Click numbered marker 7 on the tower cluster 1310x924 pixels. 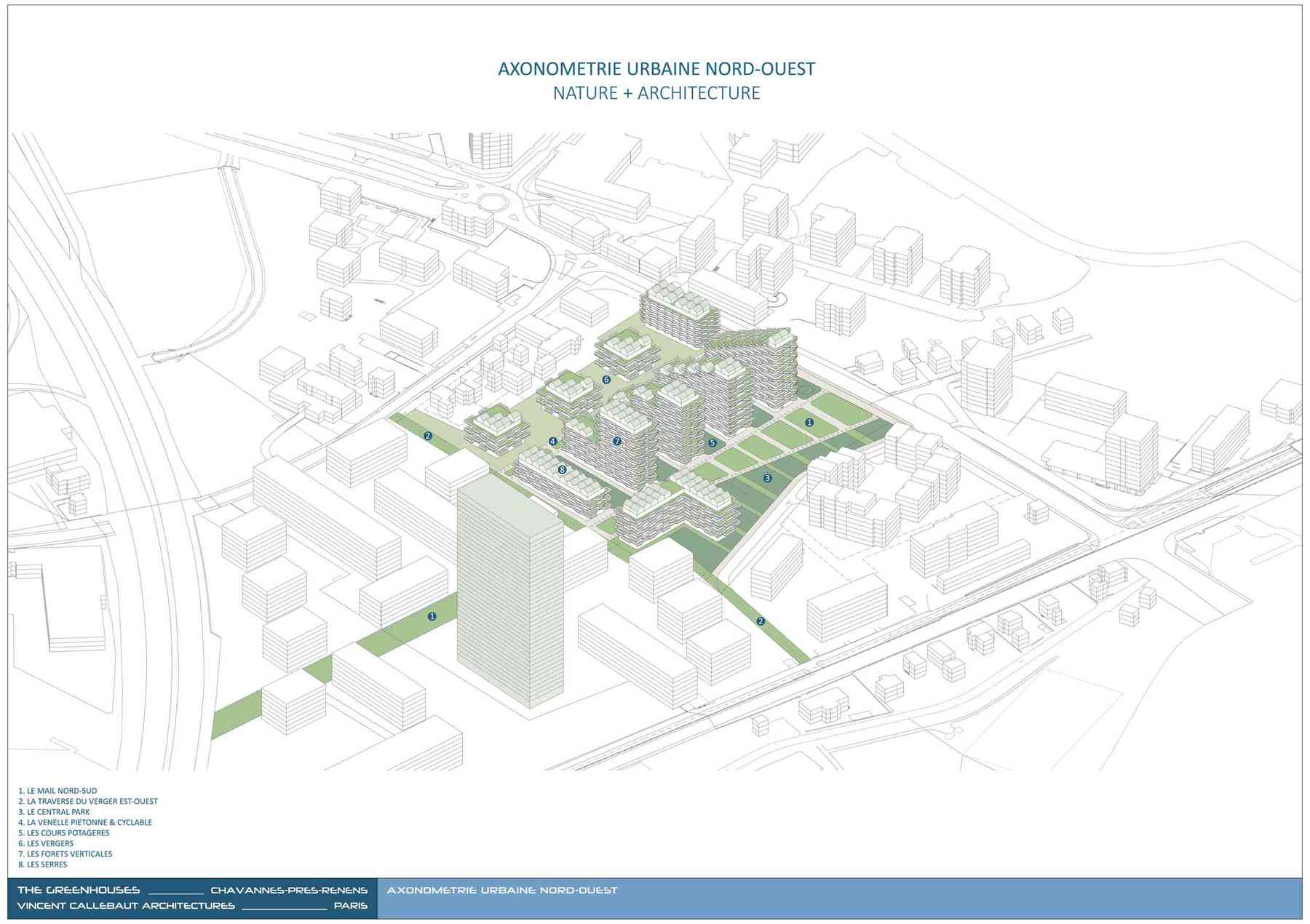(x=617, y=442)
